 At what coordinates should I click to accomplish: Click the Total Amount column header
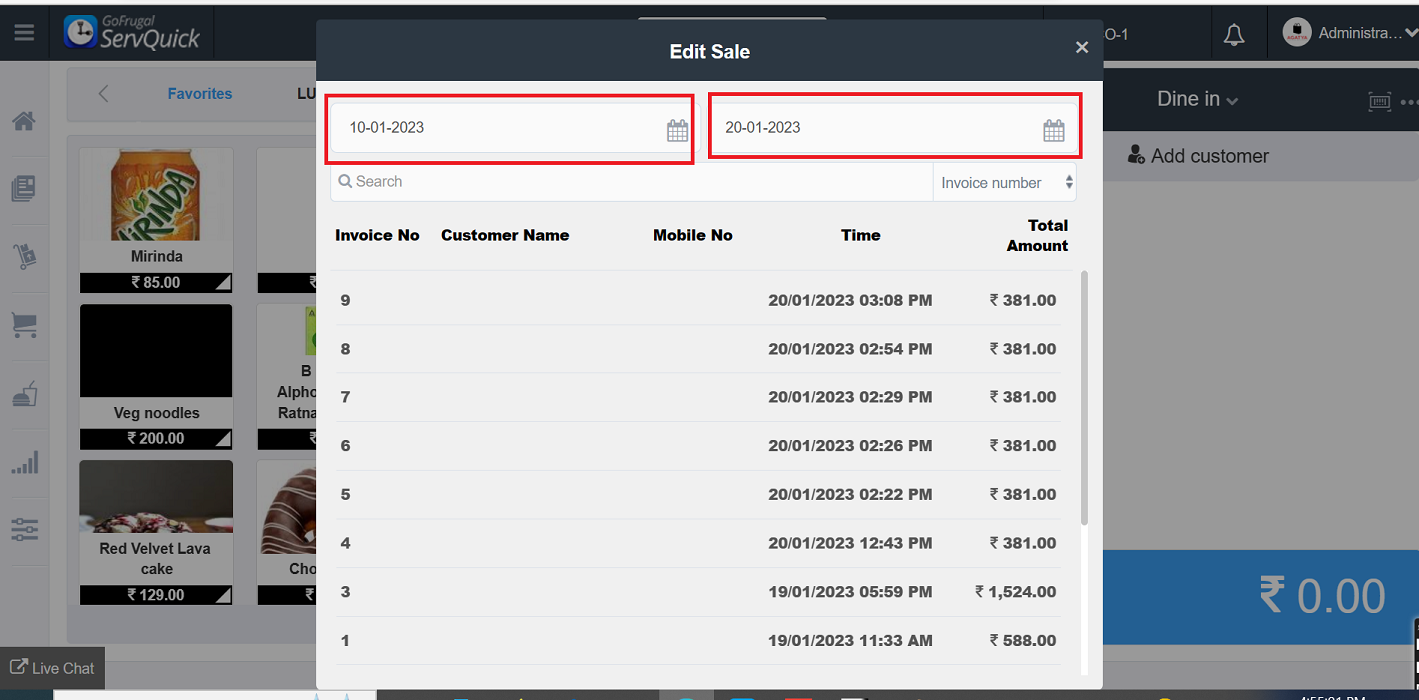click(x=1037, y=235)
